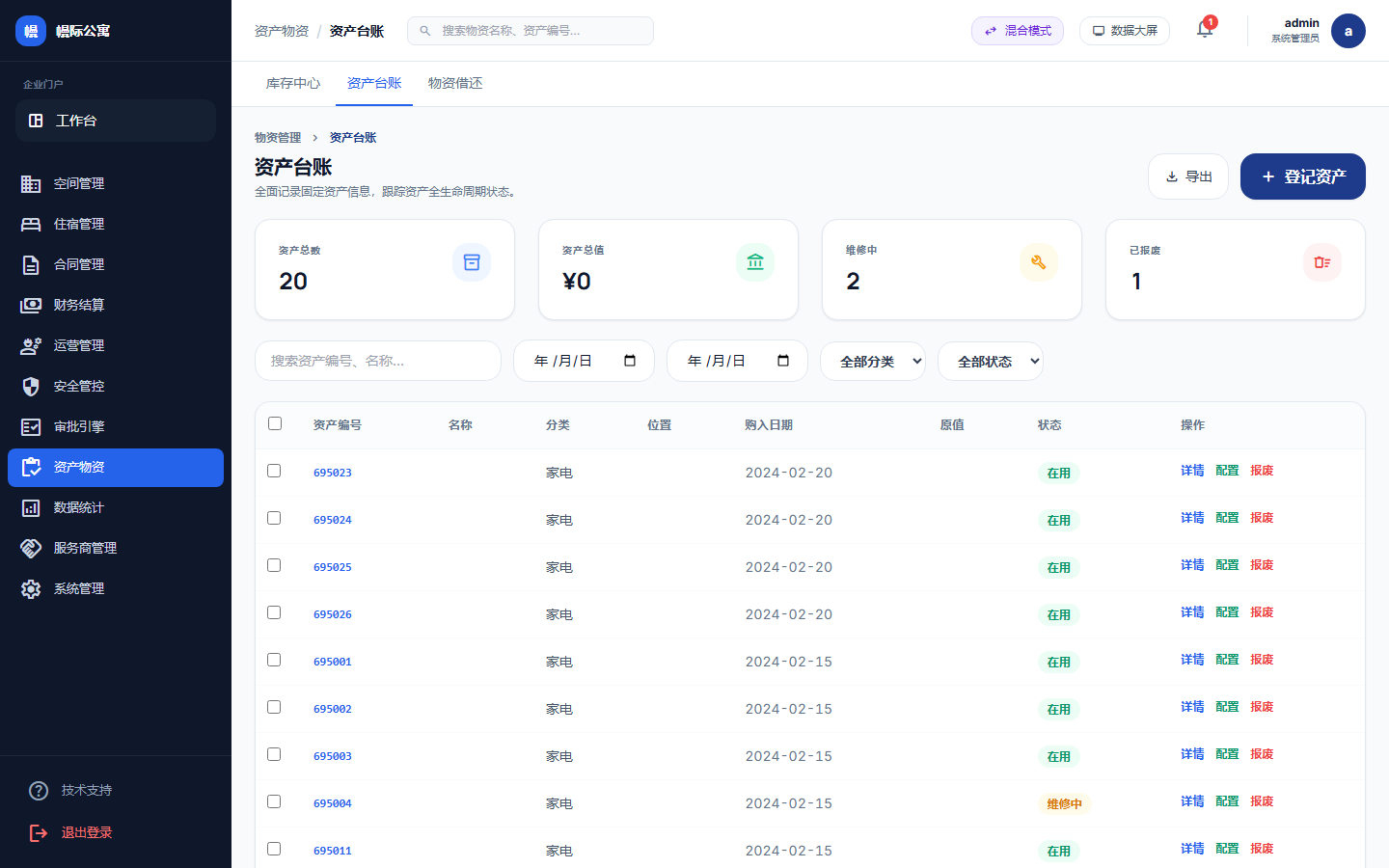Switch to the 库存中心 tab
The width and height of the screenshot is (1389, 868).
coord(292,83)
